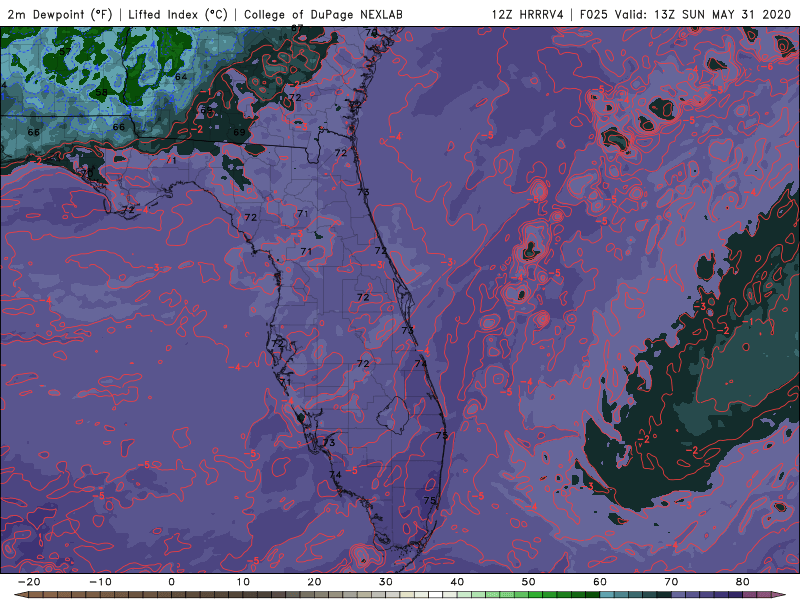The image size is (800, 600).
Task: Click the 'College of DuPage NEXLAB' label
Action: coord(323,14)
